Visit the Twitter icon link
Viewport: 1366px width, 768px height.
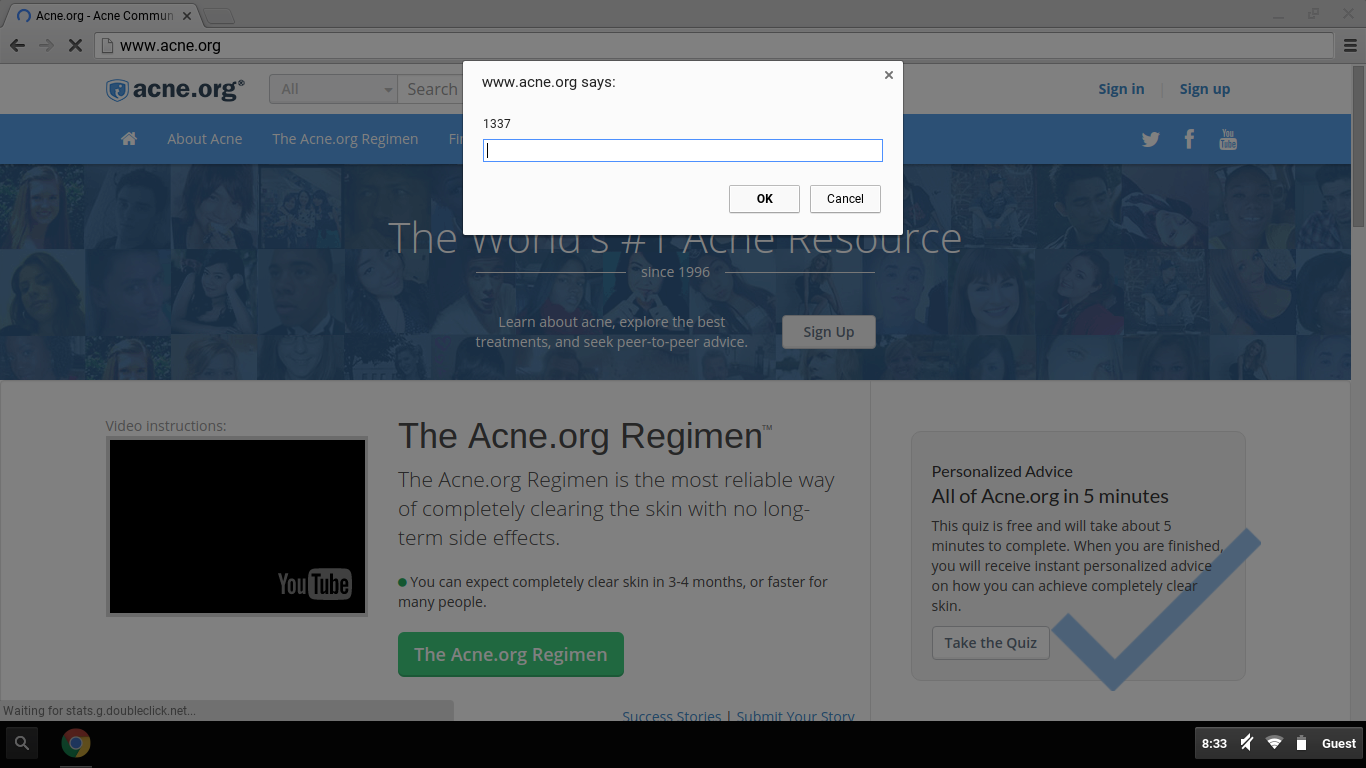[1151, 140]
